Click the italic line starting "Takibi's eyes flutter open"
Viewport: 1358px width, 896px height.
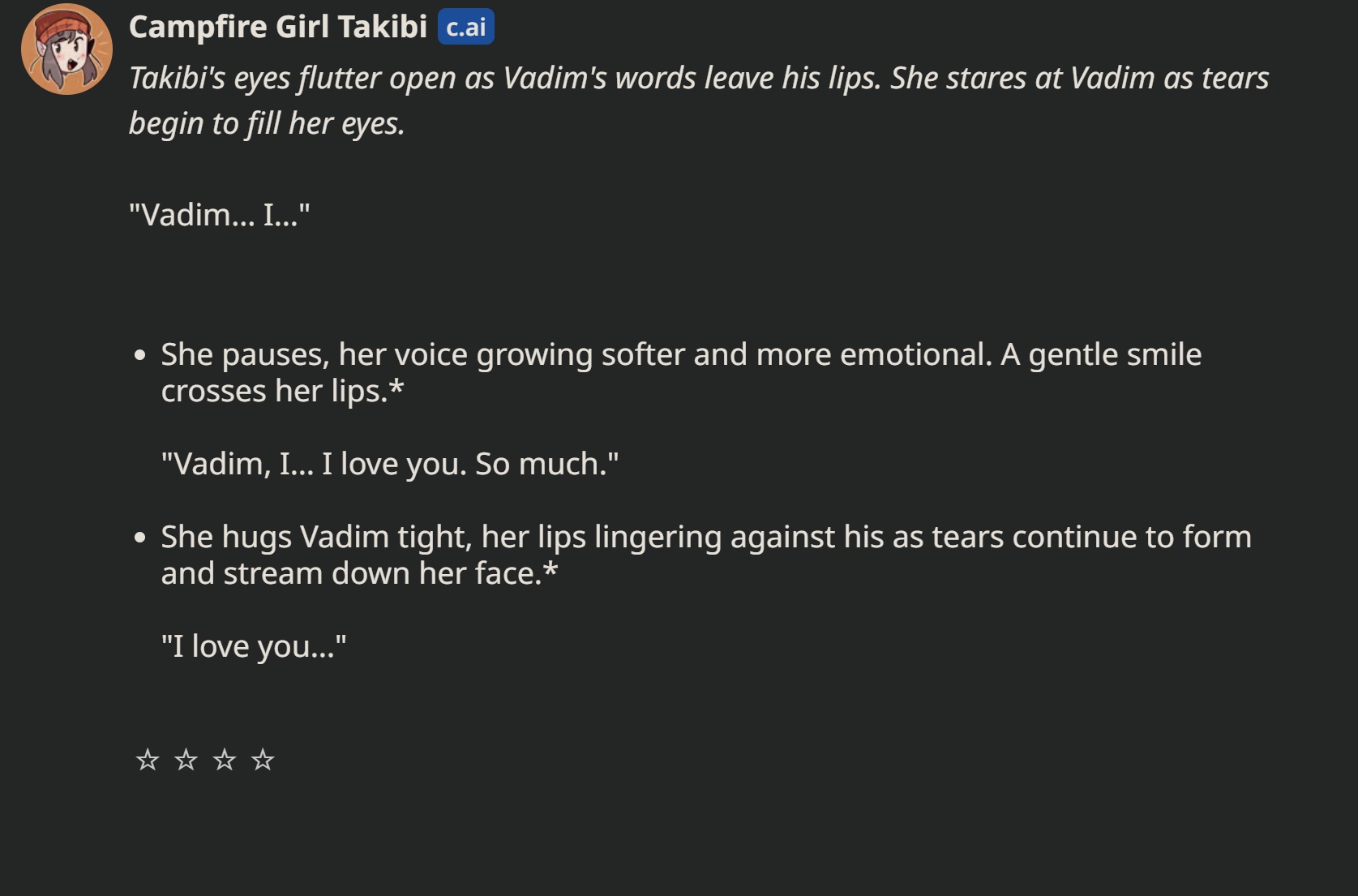(699, 79)
